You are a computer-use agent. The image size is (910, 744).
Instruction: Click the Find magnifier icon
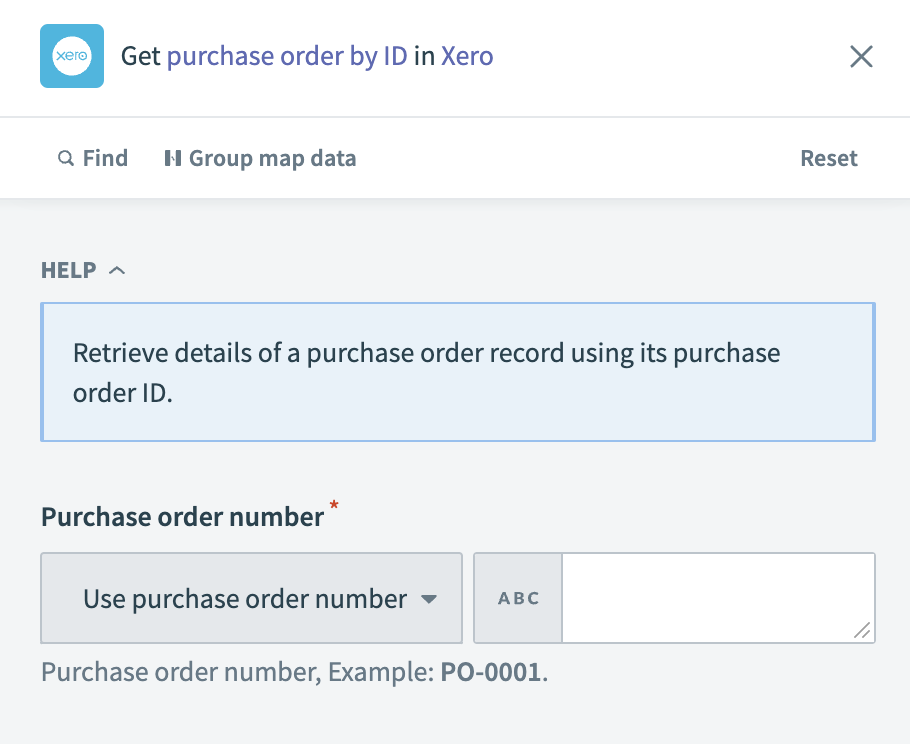tap(66, 158)
